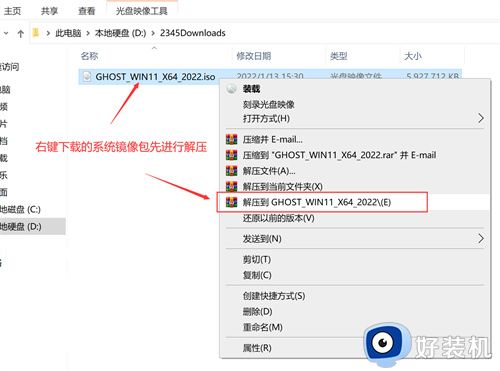Select 复制(C) from context menu
Image resolution: width=500 pixels, height=372 pixels.
point(257,275)
